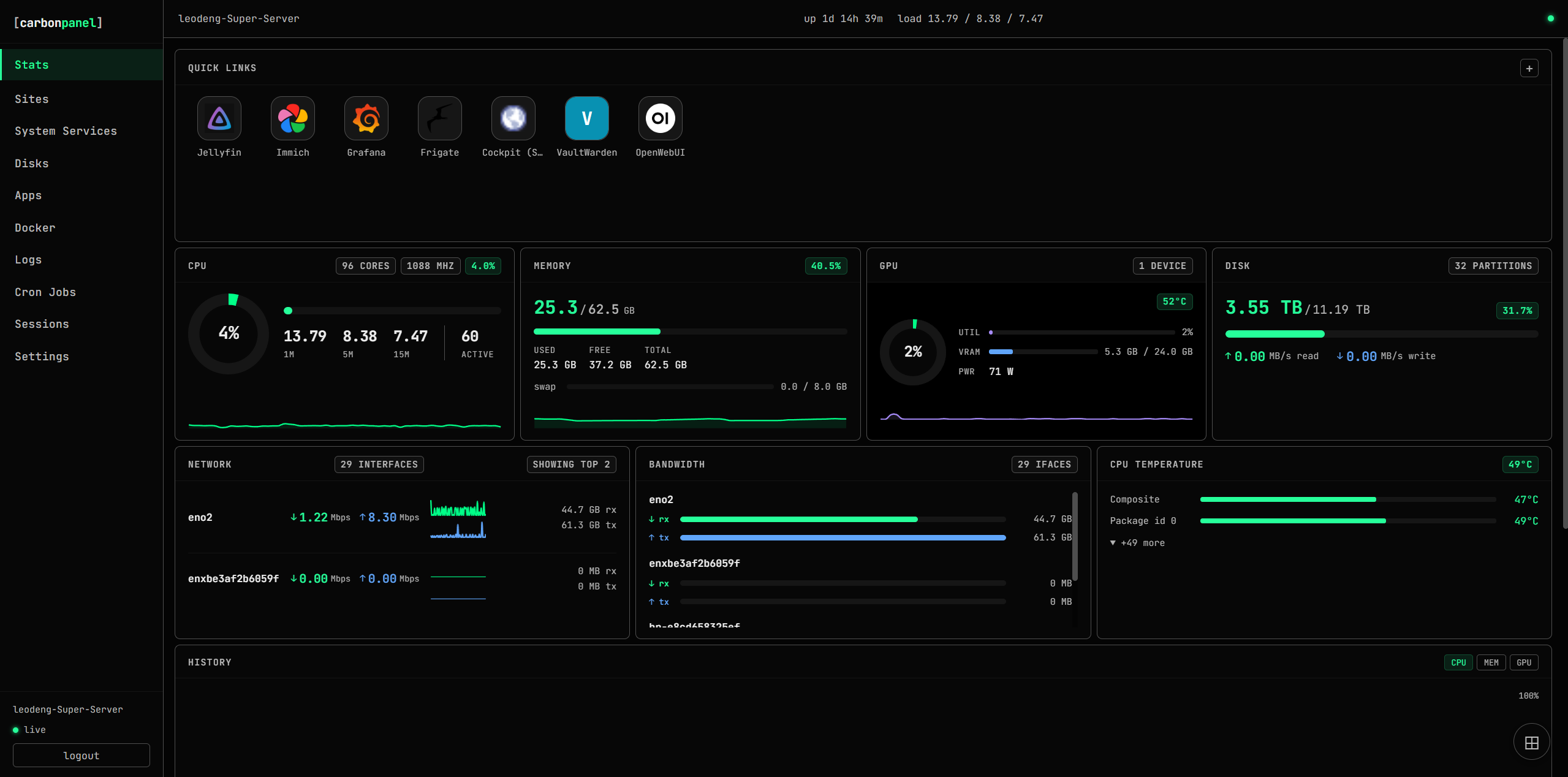
Task: Click the leodeng-Super-Server header hostname
Action: coord(239,19)
